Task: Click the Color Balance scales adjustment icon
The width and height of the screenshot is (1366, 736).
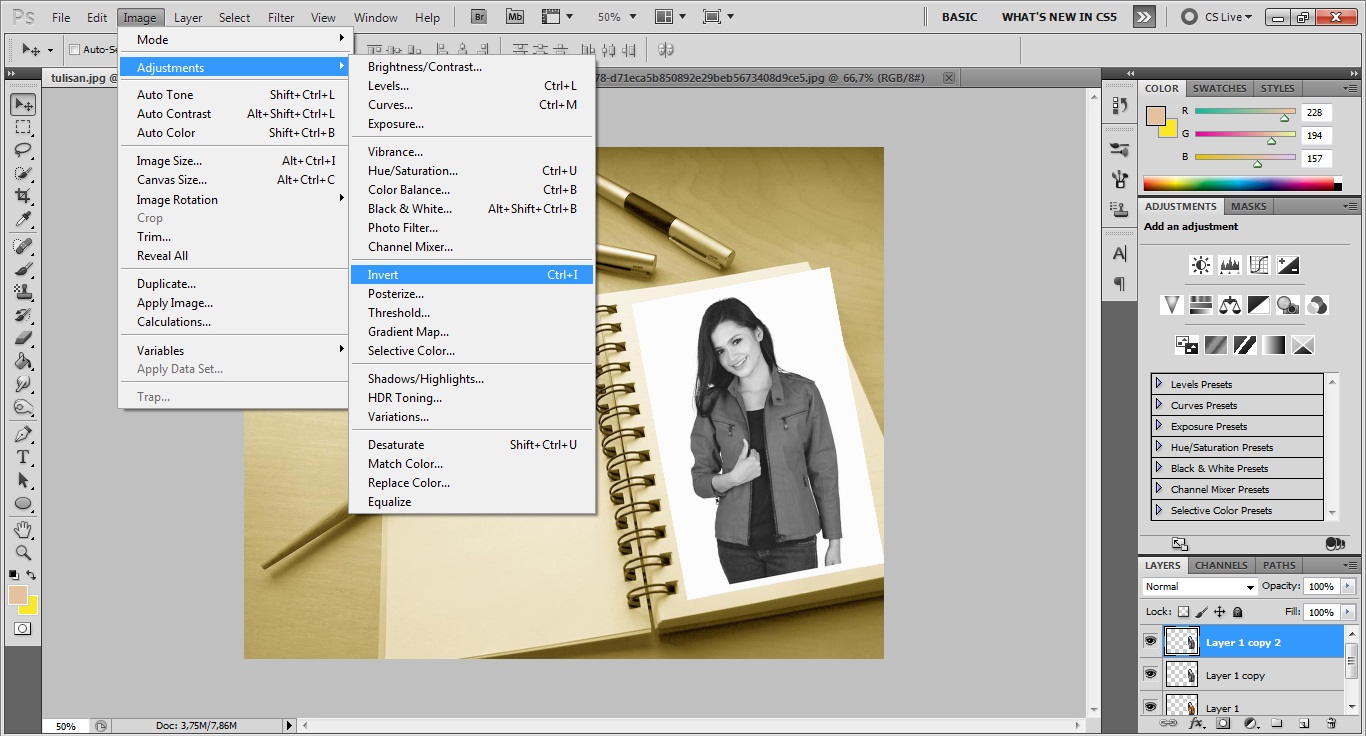Action: point(1230,305)
